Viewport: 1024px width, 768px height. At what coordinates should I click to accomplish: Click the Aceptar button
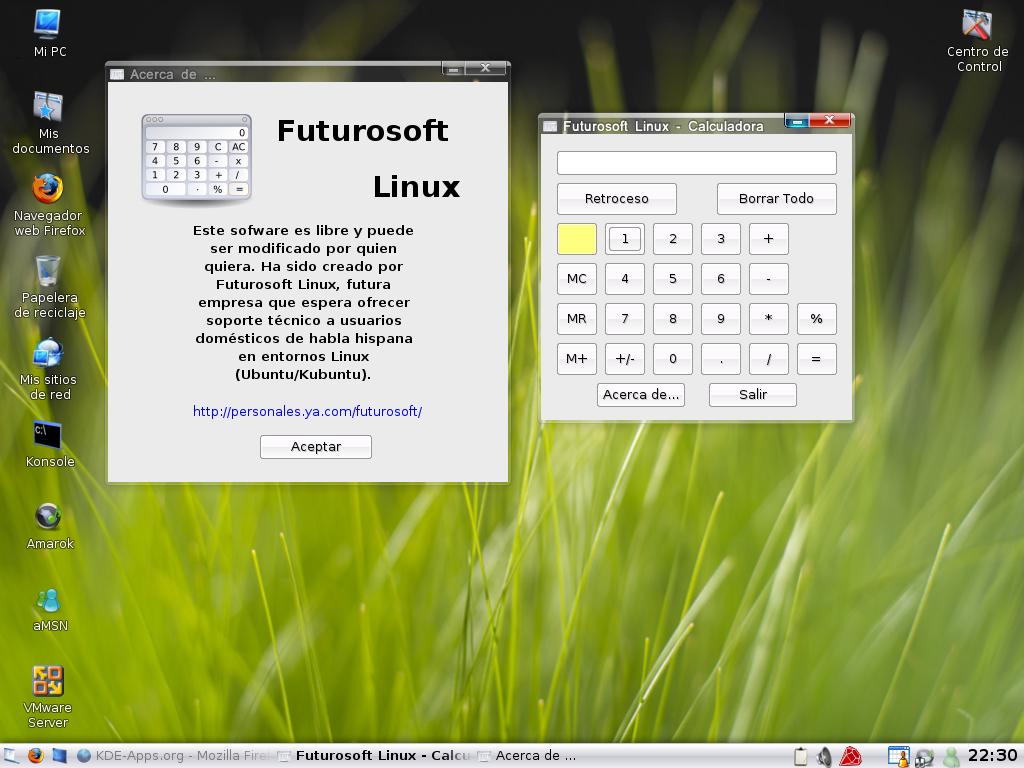[316, 447]
